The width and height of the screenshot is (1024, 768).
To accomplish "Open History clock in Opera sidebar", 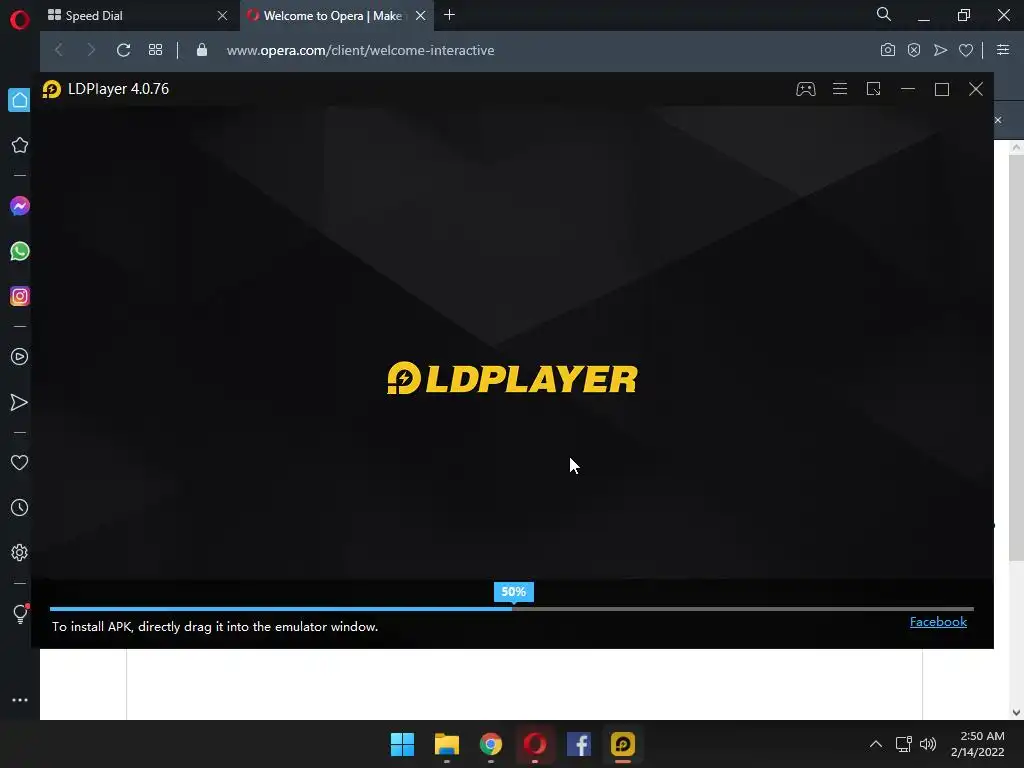I will pos(20,507).
